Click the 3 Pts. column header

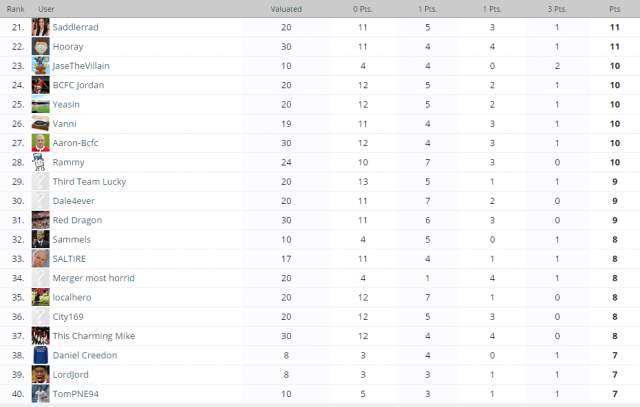[557, 9]
